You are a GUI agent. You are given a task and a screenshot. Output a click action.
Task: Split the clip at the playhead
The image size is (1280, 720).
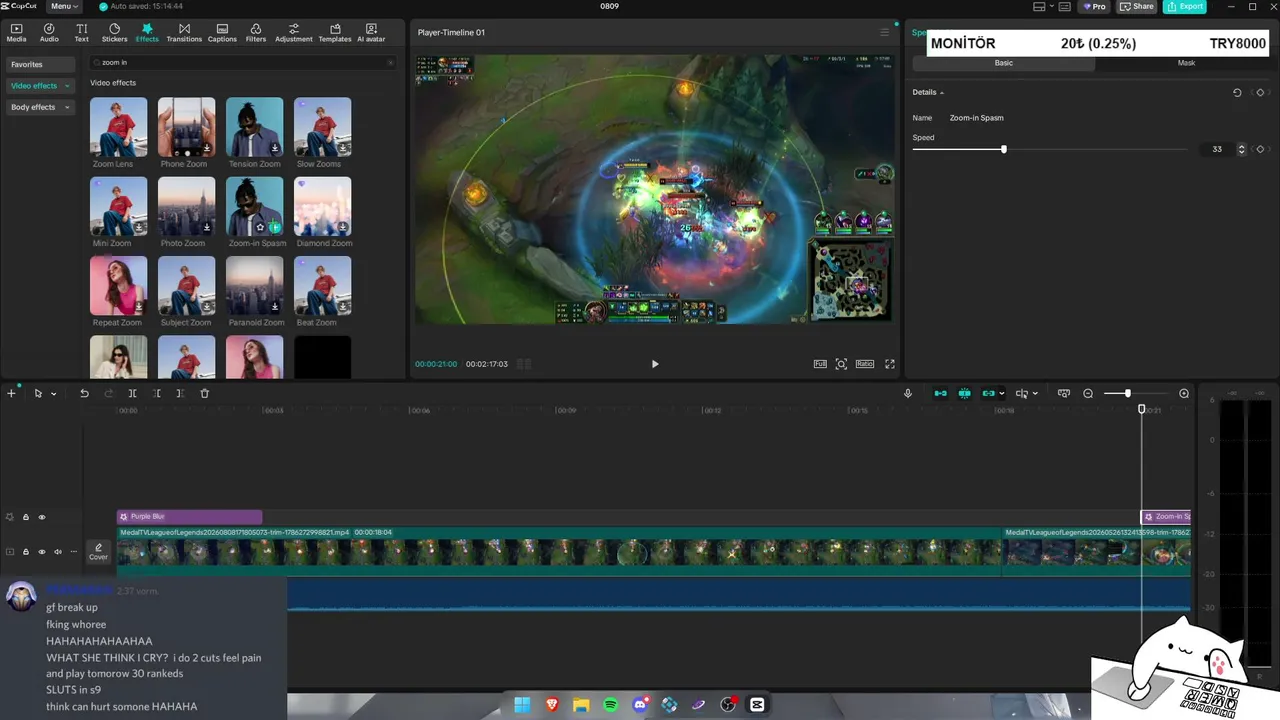coord(132,393)
